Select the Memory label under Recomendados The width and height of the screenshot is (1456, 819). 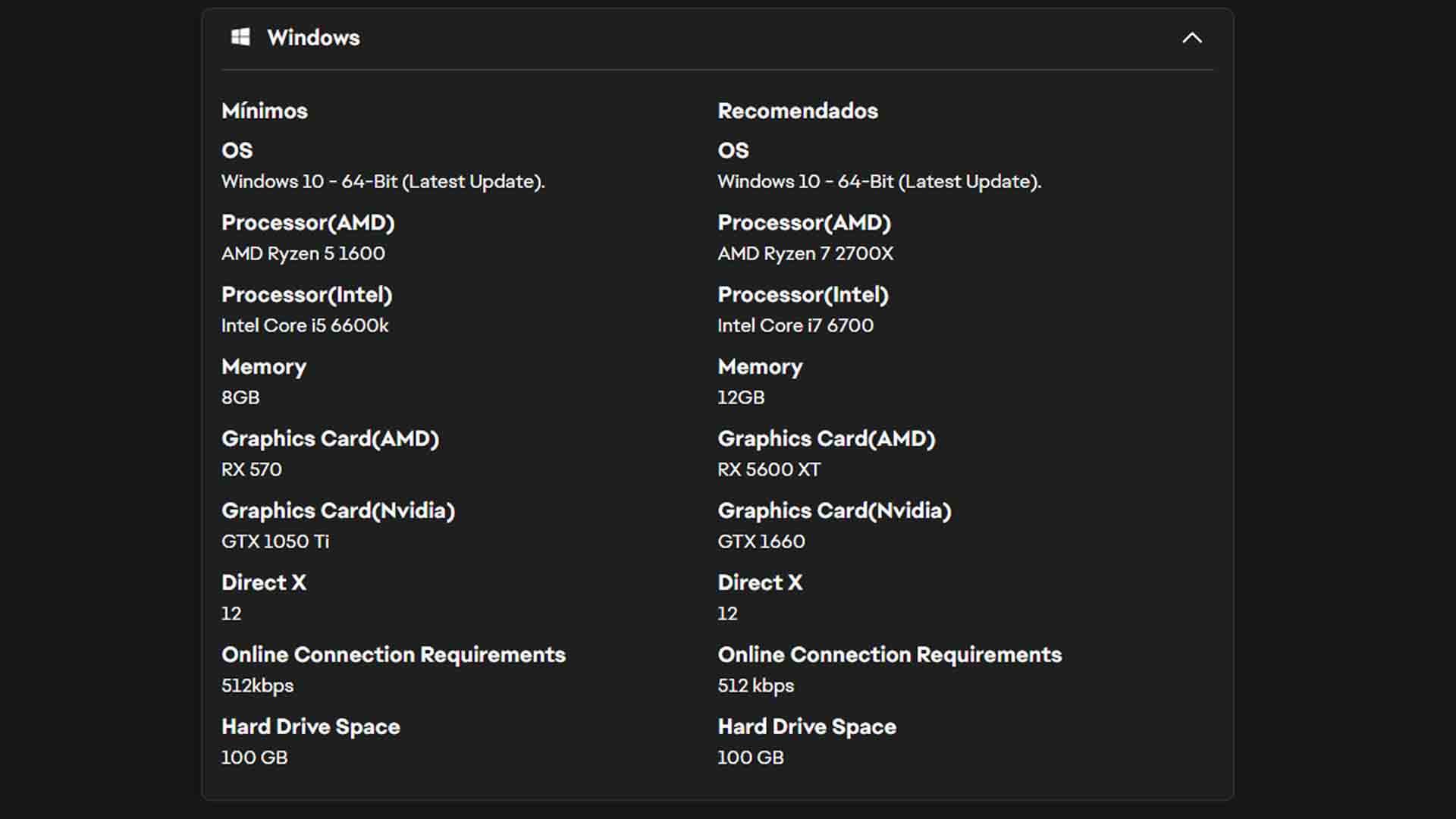(x=760, y=367)
